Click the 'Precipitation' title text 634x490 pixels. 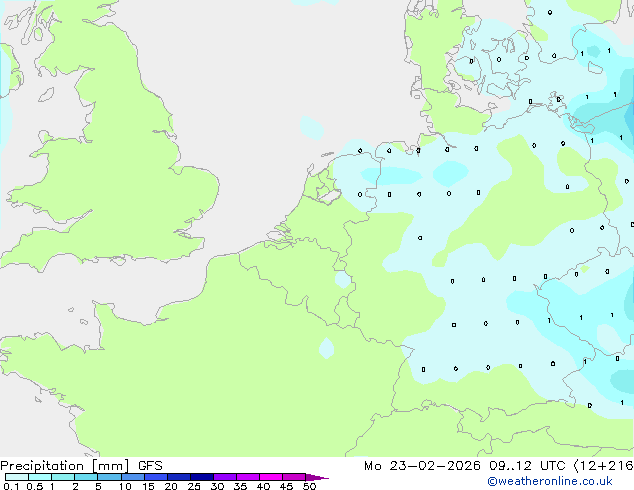42,466
